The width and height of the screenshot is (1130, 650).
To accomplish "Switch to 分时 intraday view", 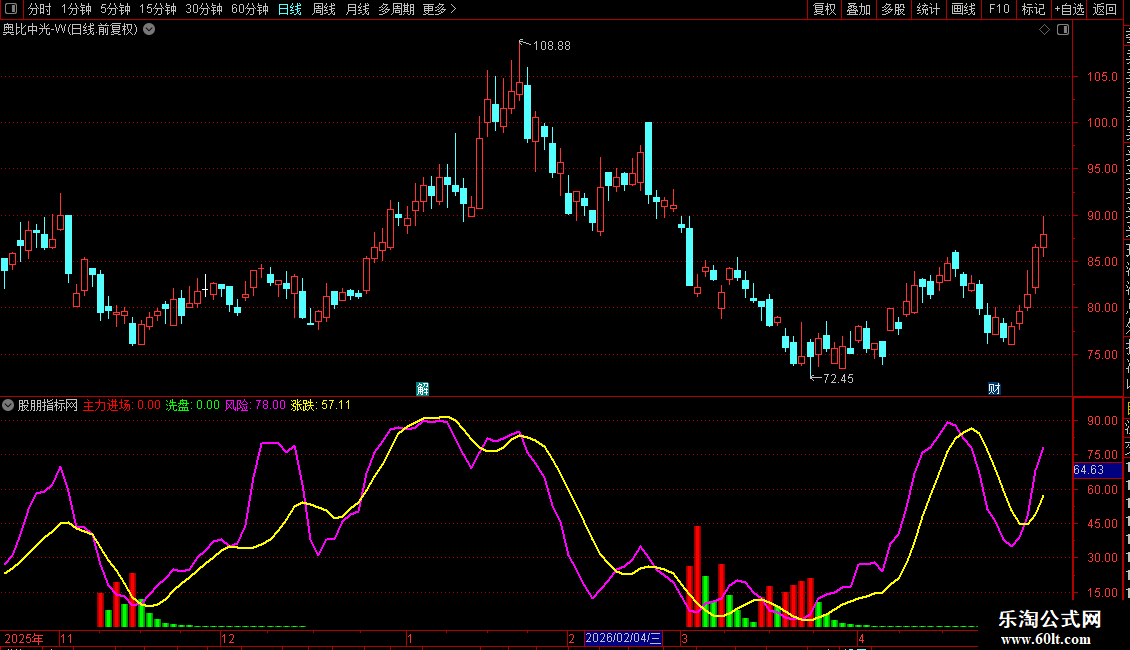I will (x=40, y=9).
